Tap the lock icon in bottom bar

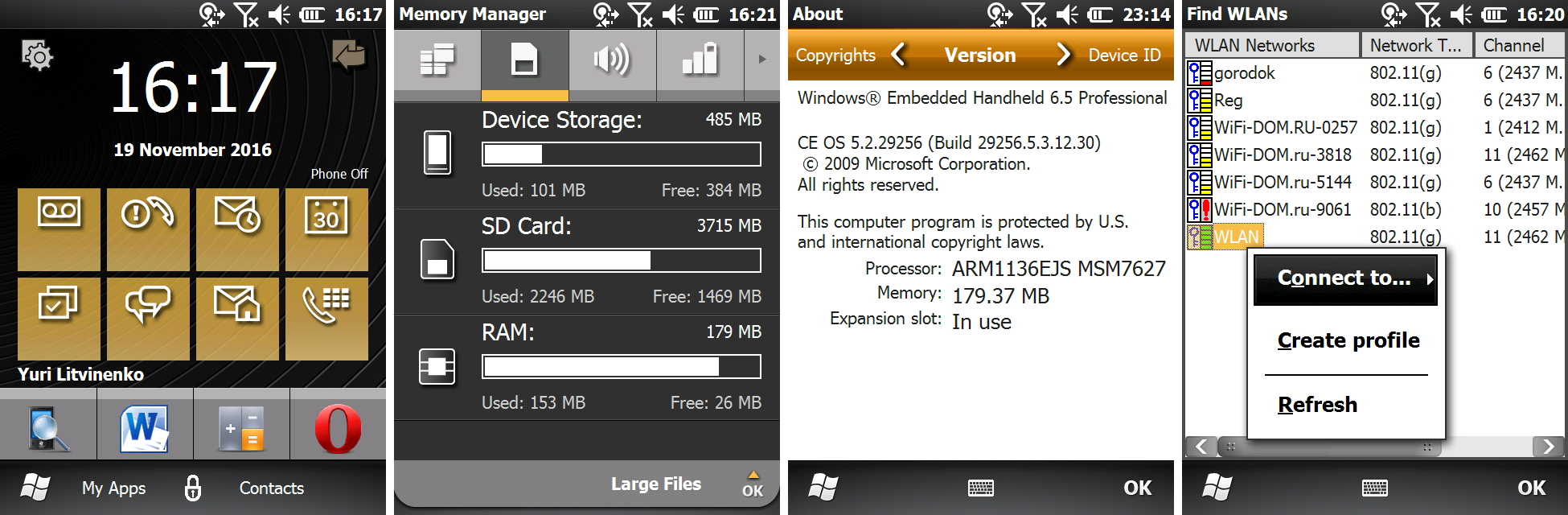(193, 488)
